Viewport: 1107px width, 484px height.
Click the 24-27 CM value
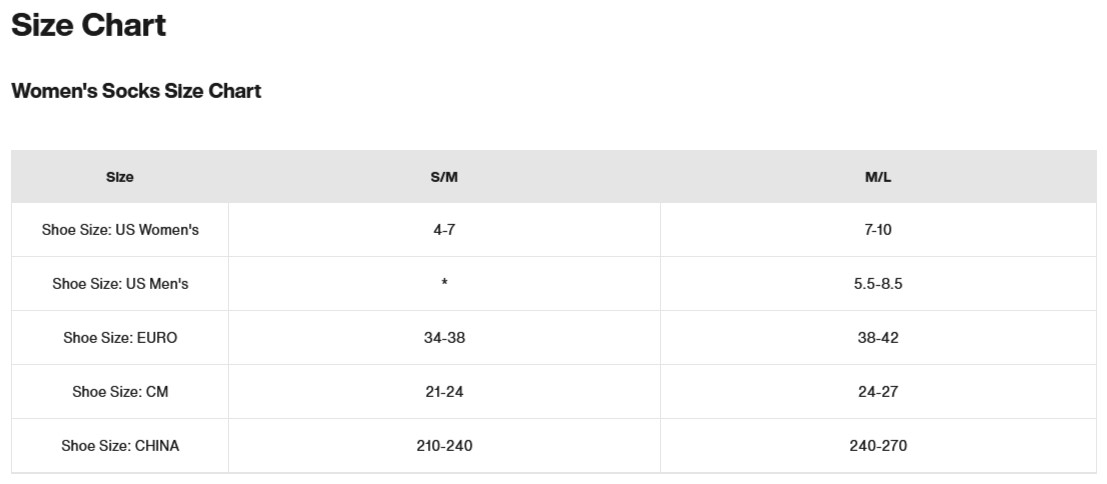coord(878,392)
